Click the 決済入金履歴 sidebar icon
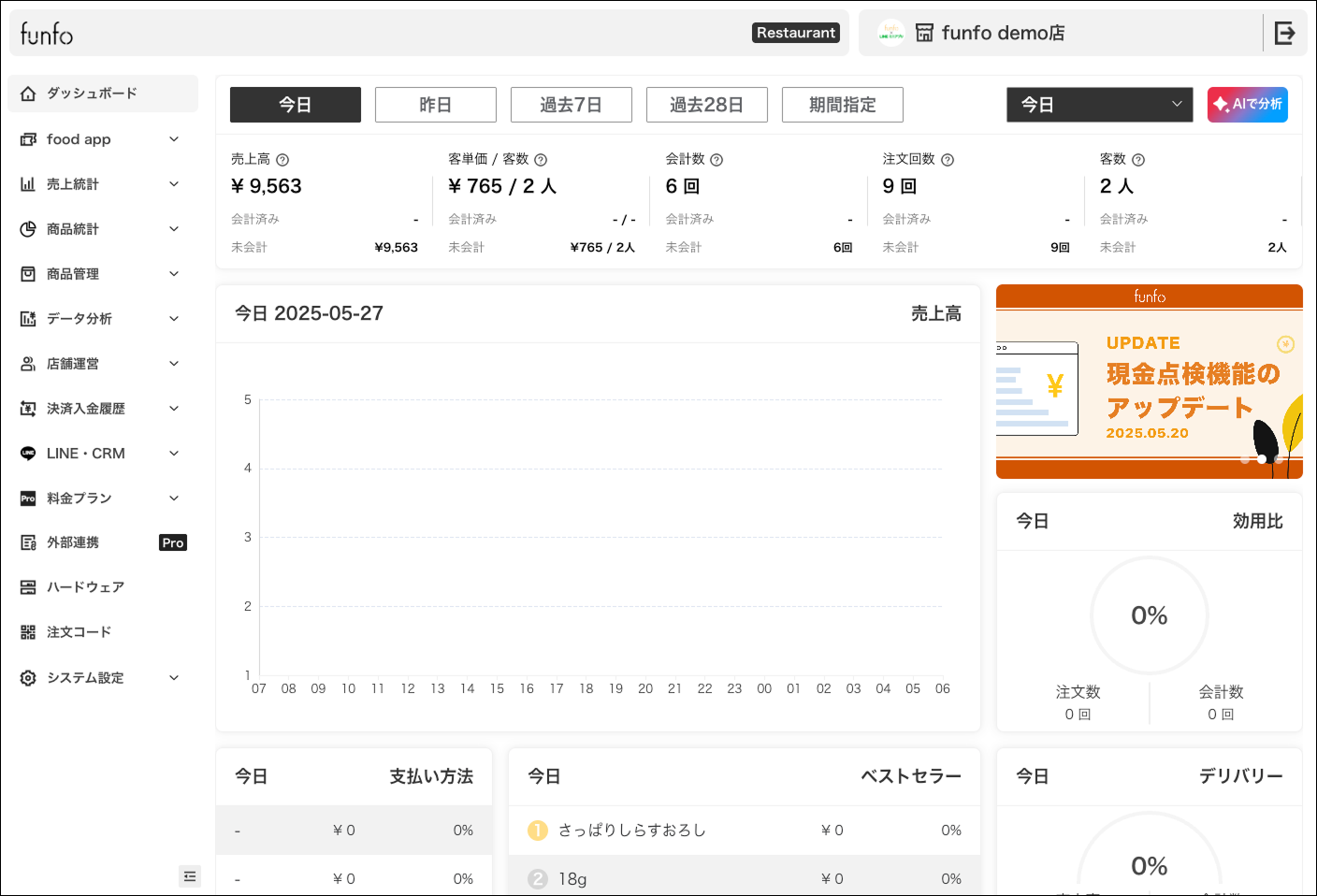The image size is (1317, 896). point(28,409)
